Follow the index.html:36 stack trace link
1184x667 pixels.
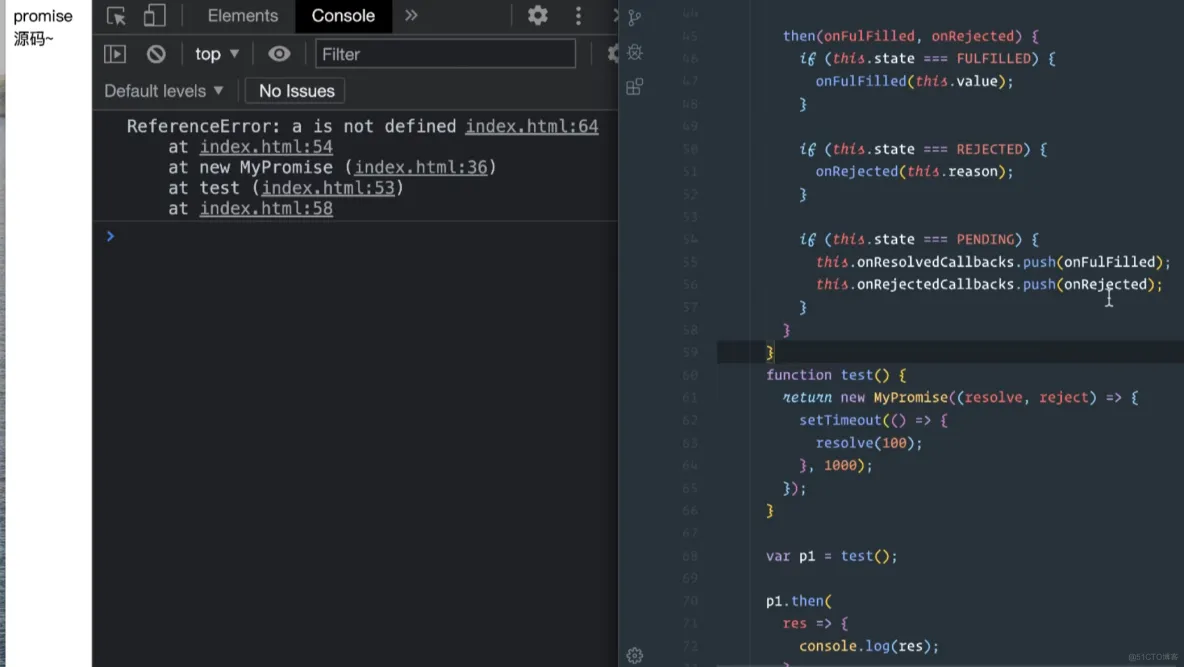tap(421, 167)
